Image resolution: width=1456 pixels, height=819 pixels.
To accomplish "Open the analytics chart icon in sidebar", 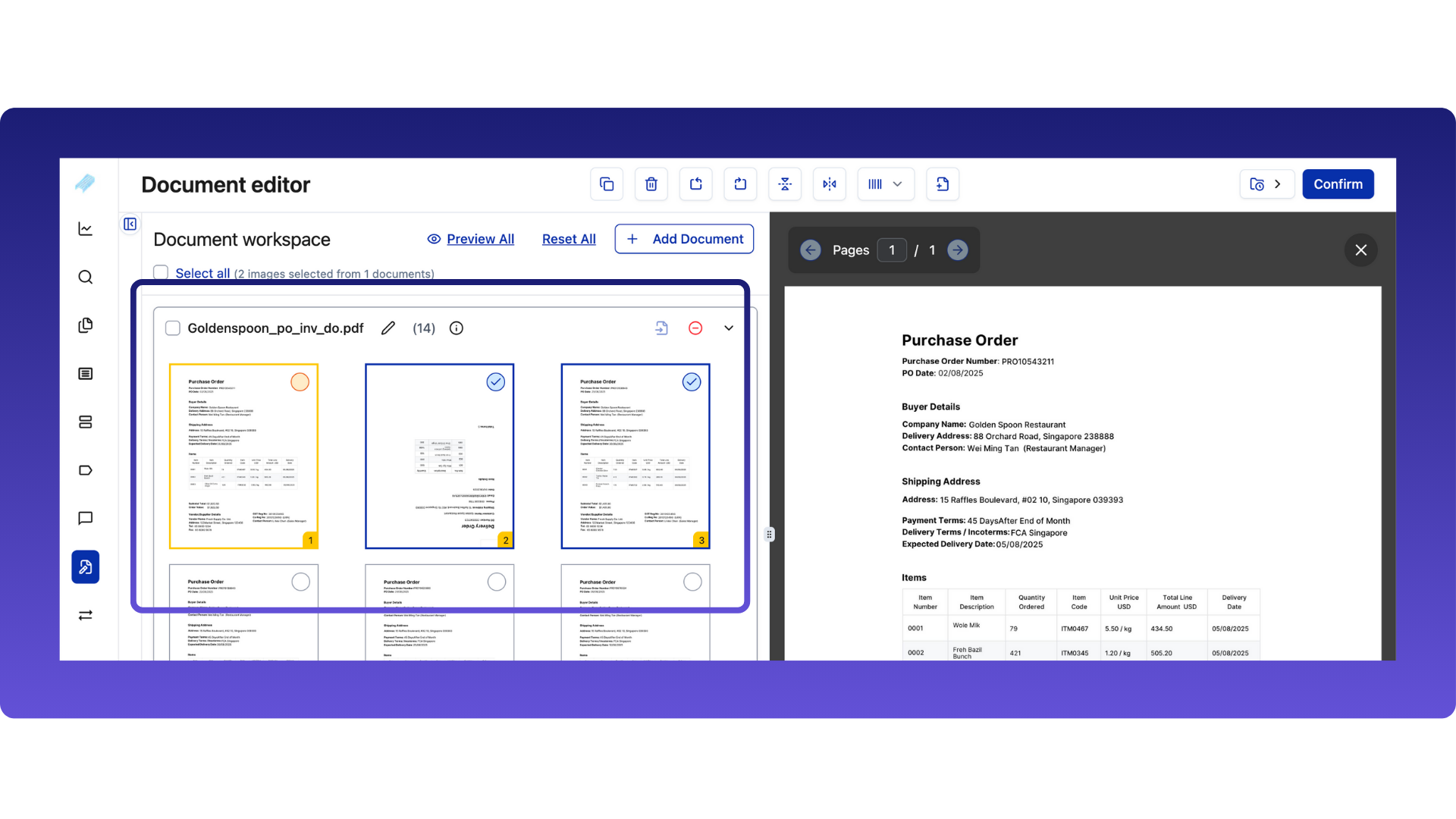I will click(x=86, y=229).
